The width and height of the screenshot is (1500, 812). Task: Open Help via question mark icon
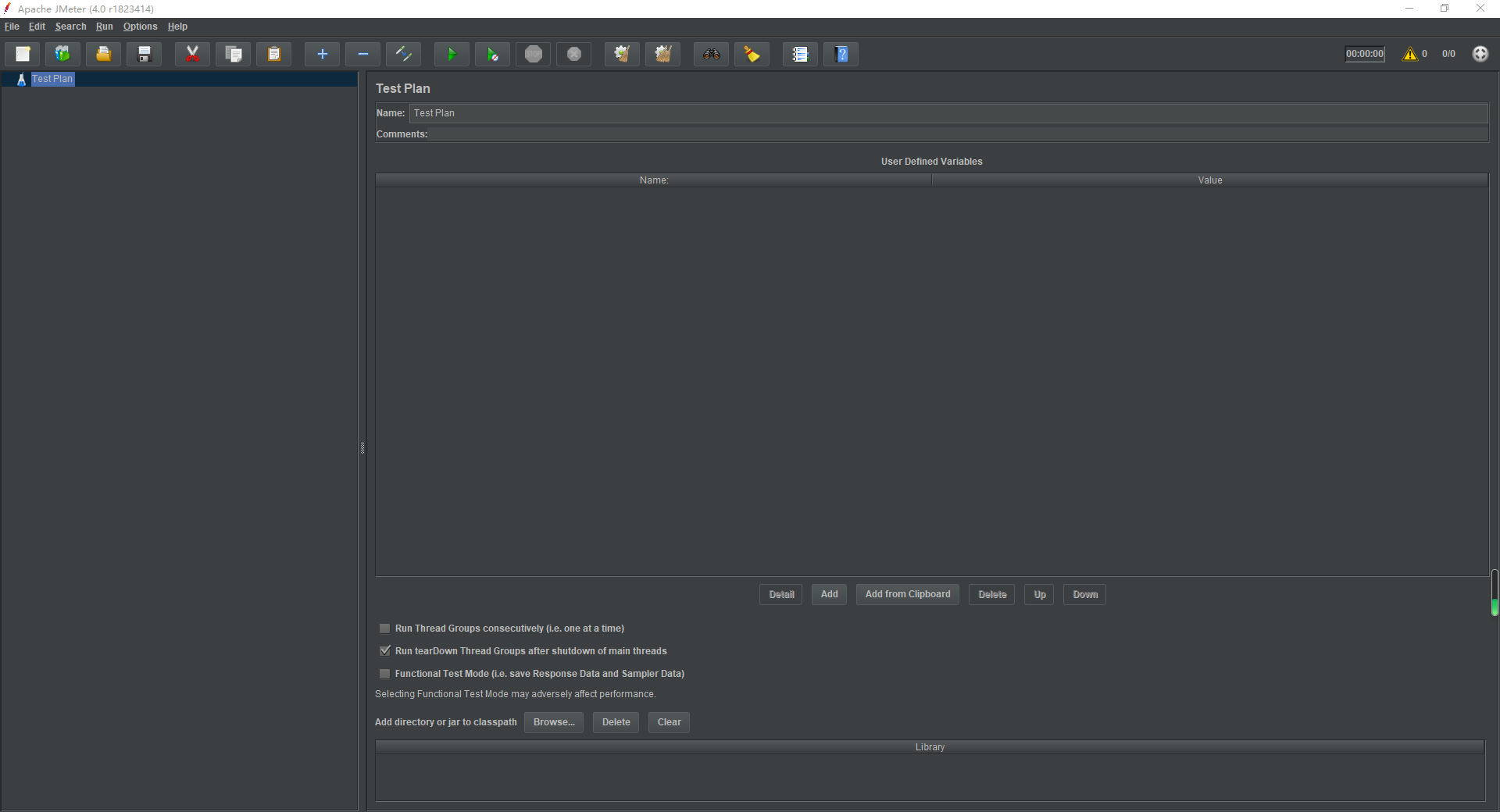tap(841, 54)
